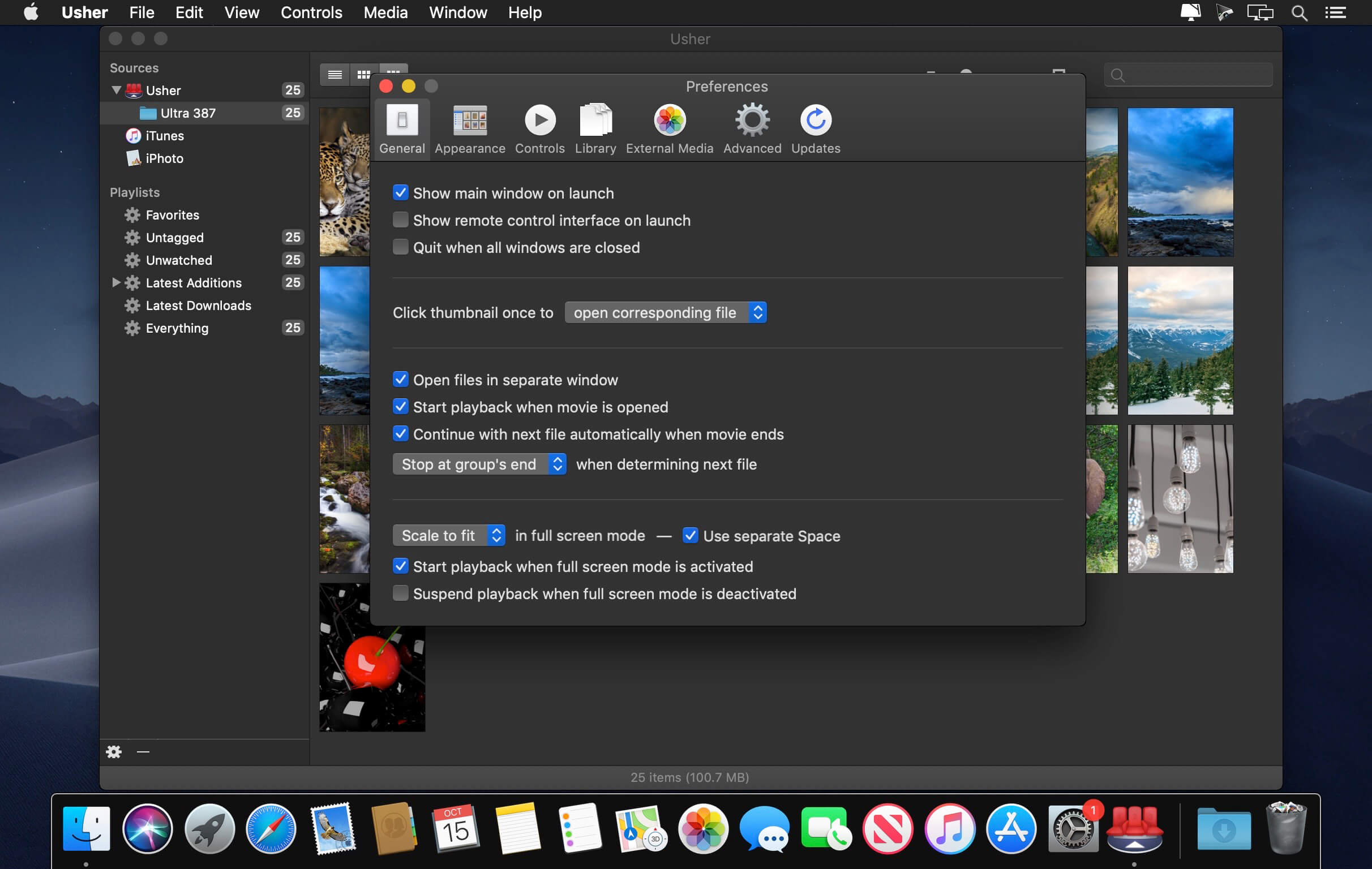This screenshot has height=869, width=1372.
Task: Open the Media menu in menu bar
Action: pos(385,12)
